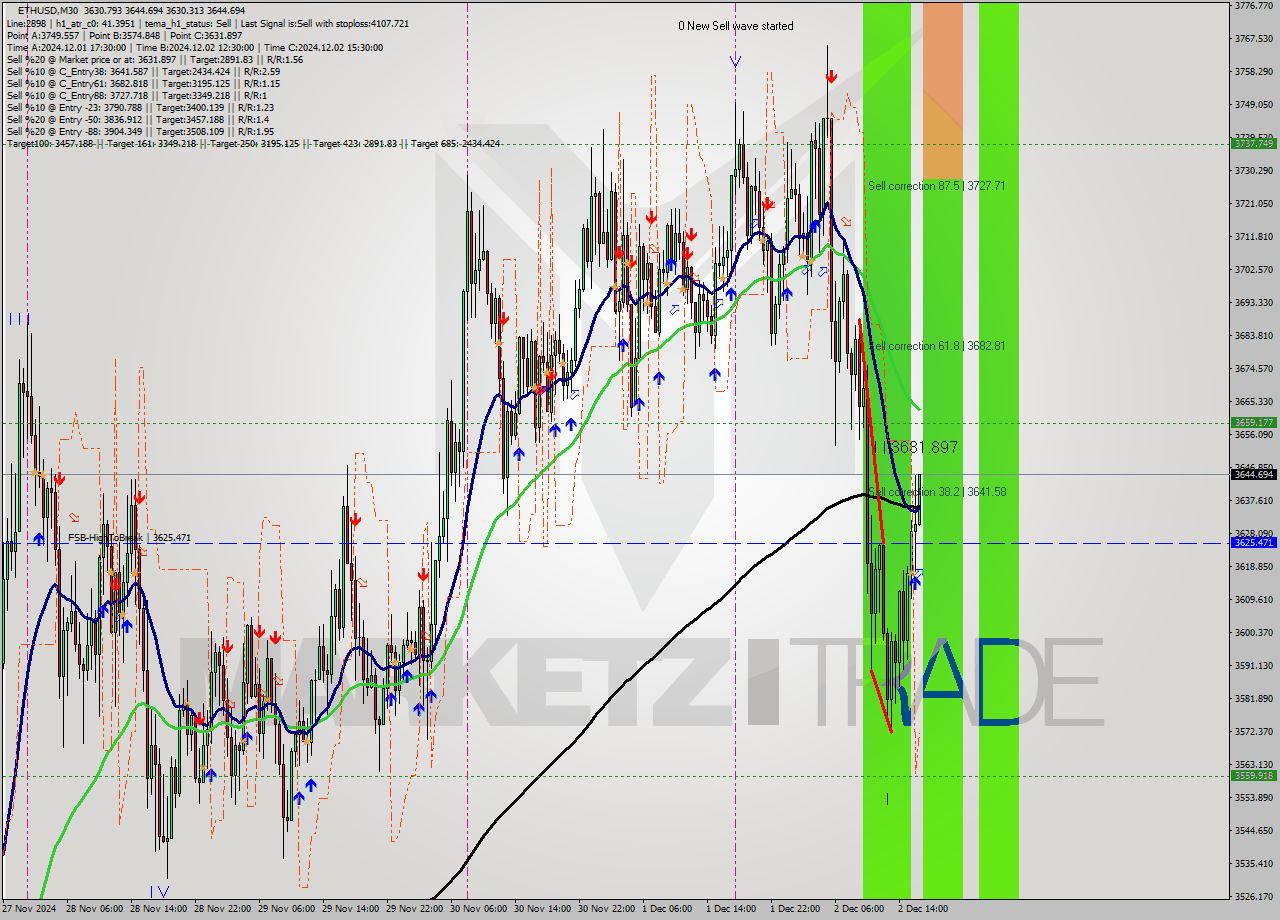Click the blue V marker near 28 Nov 14:00

163,891
